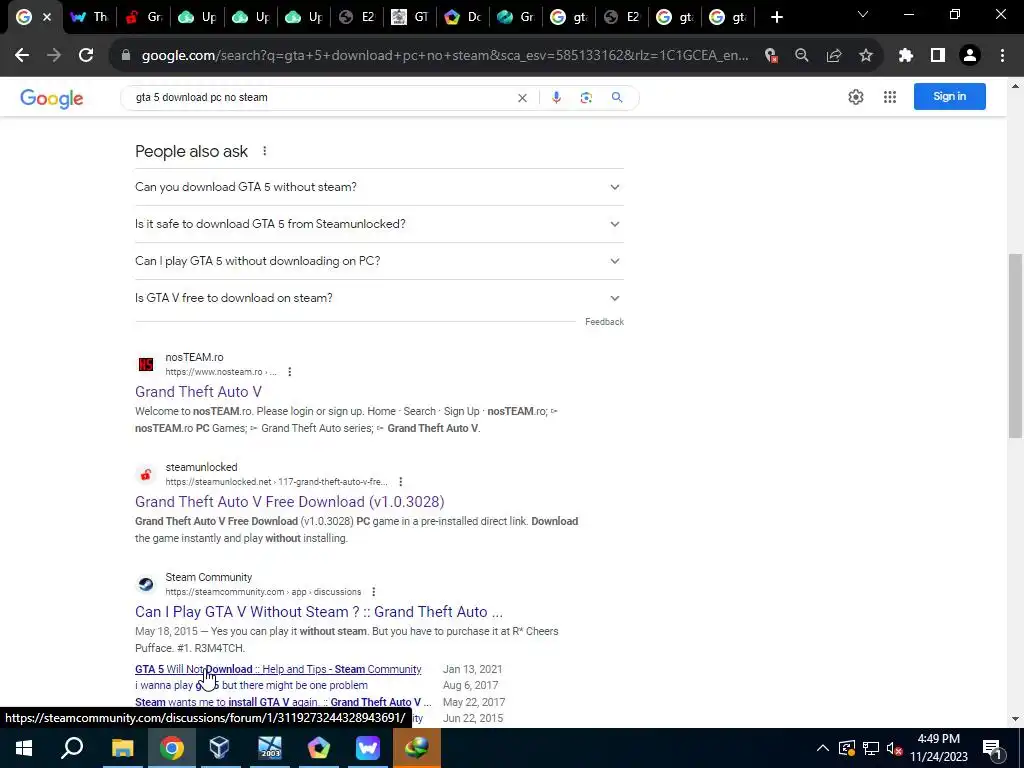Viewport: 1024px width, 768px height.
Task: Click the zoom magnifier in address bar
Action: [x=802, y=56]
